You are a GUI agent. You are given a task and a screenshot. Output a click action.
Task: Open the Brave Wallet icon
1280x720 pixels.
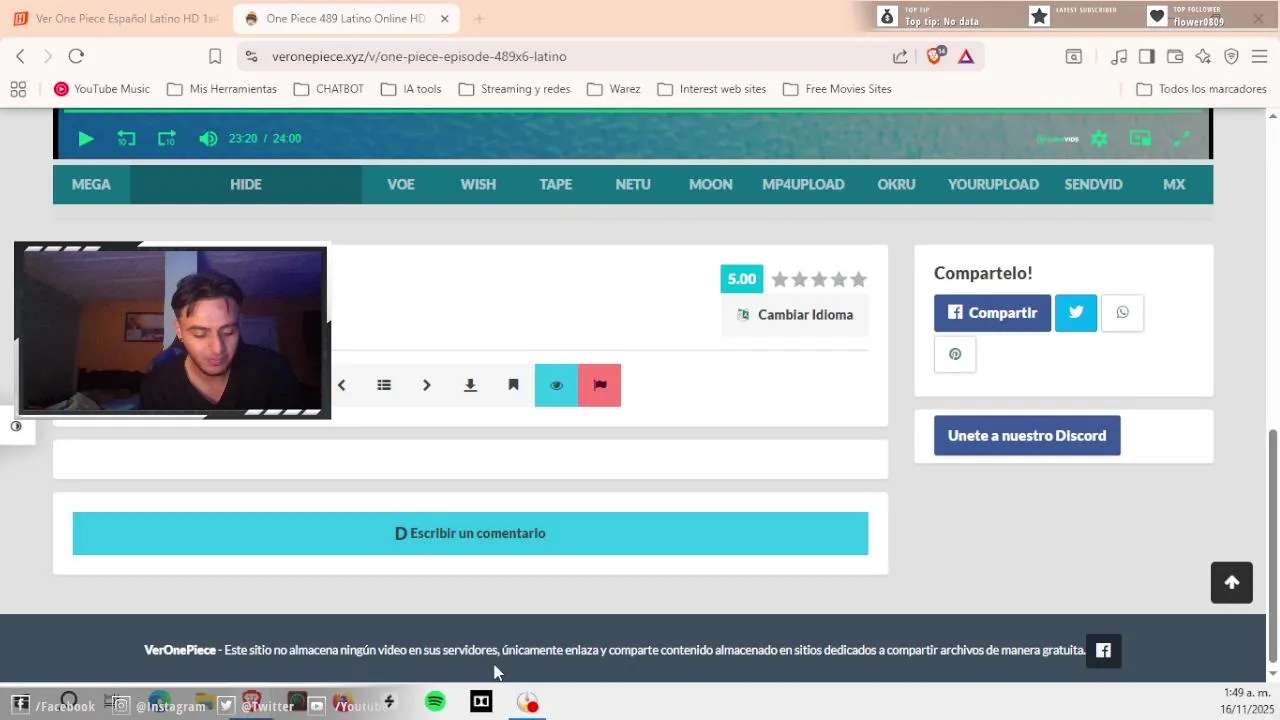coord(1175,56)
